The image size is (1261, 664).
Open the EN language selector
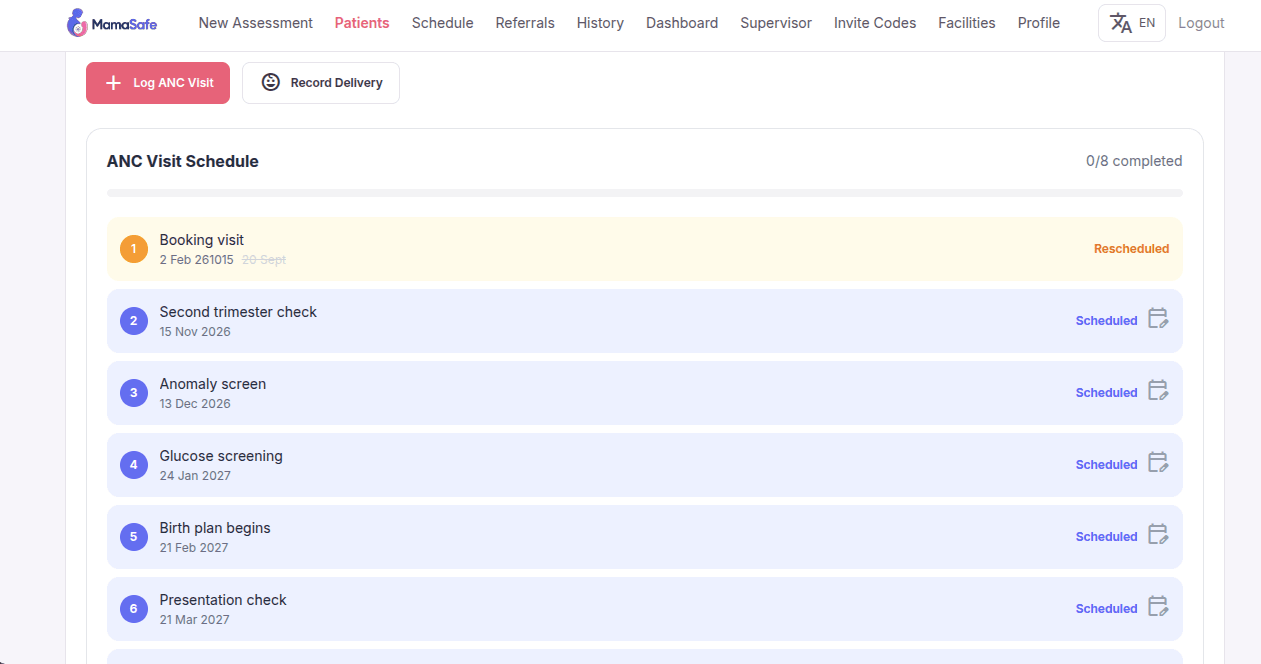click(x=1132, y=23)
